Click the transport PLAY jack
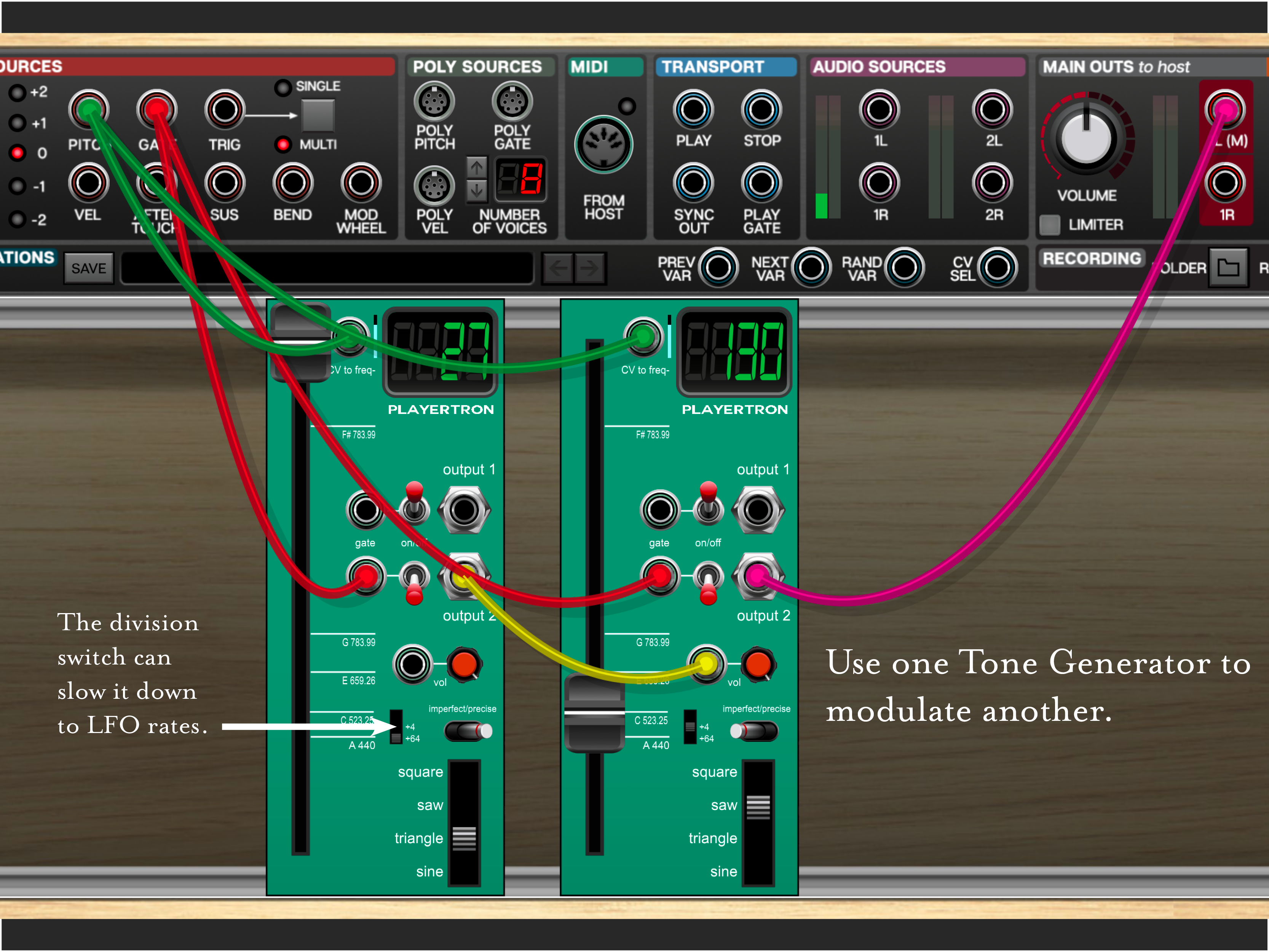 pyautogui.click(x=693, y=110)
